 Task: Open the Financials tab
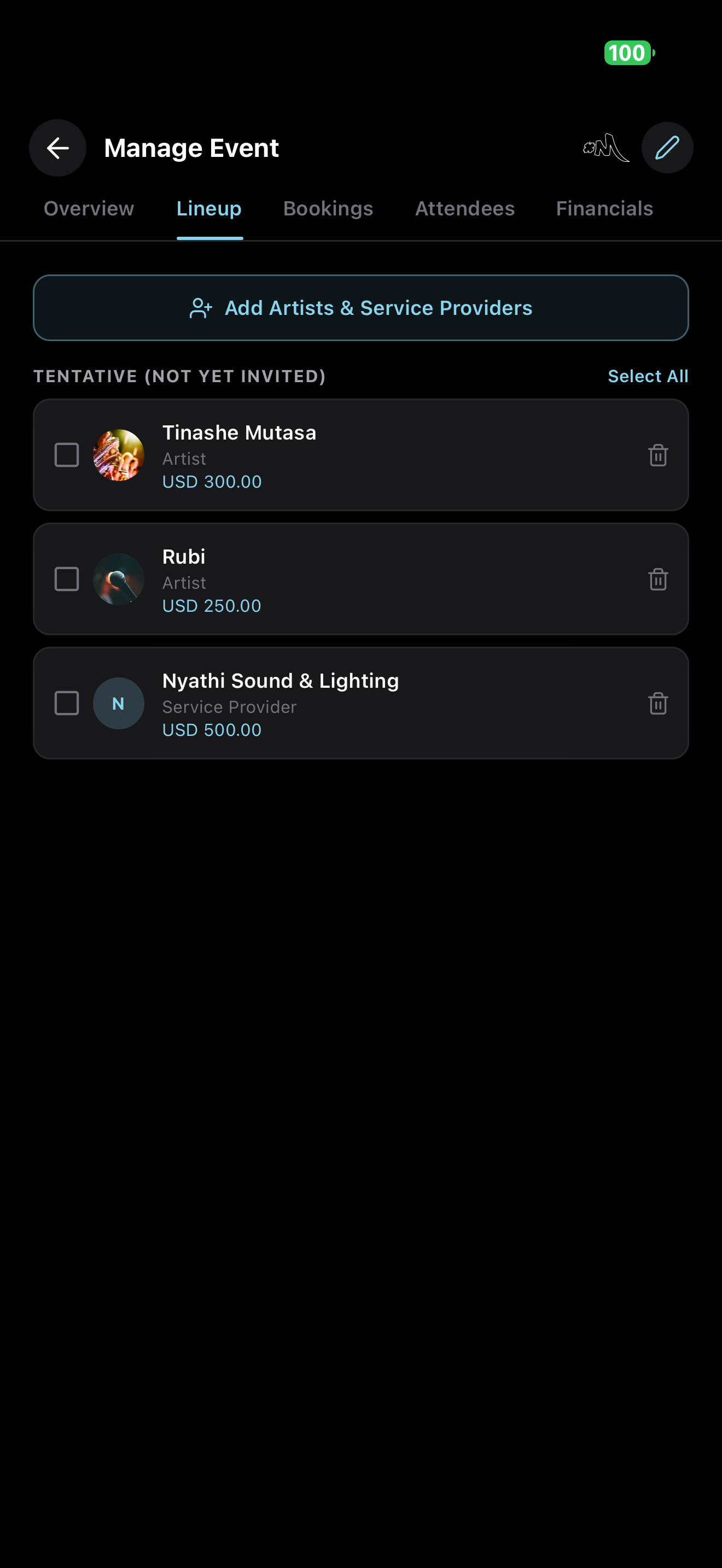(604, 209)
